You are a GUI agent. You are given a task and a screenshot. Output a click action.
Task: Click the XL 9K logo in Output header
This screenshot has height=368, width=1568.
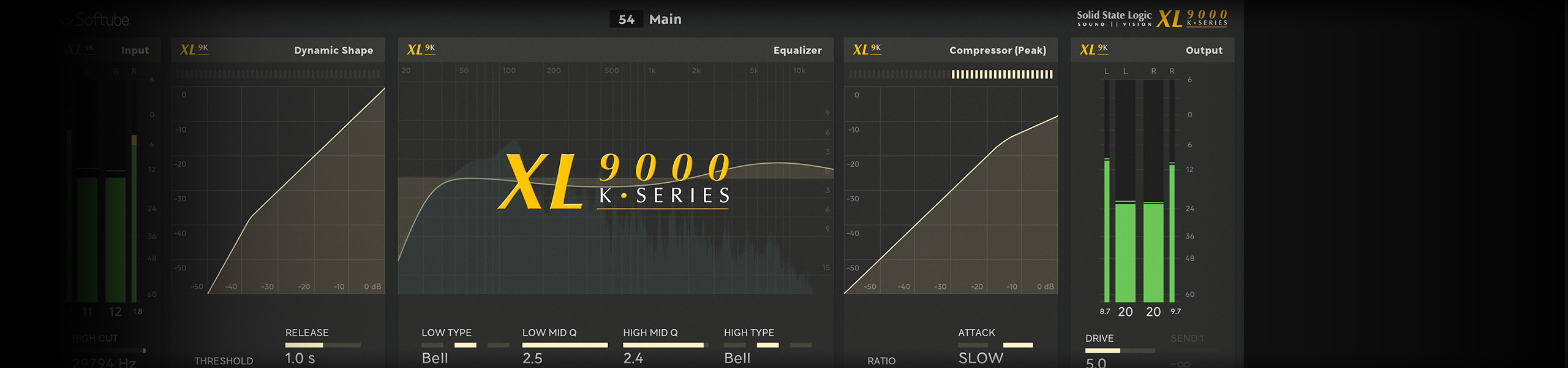(x=1094, y=50)
